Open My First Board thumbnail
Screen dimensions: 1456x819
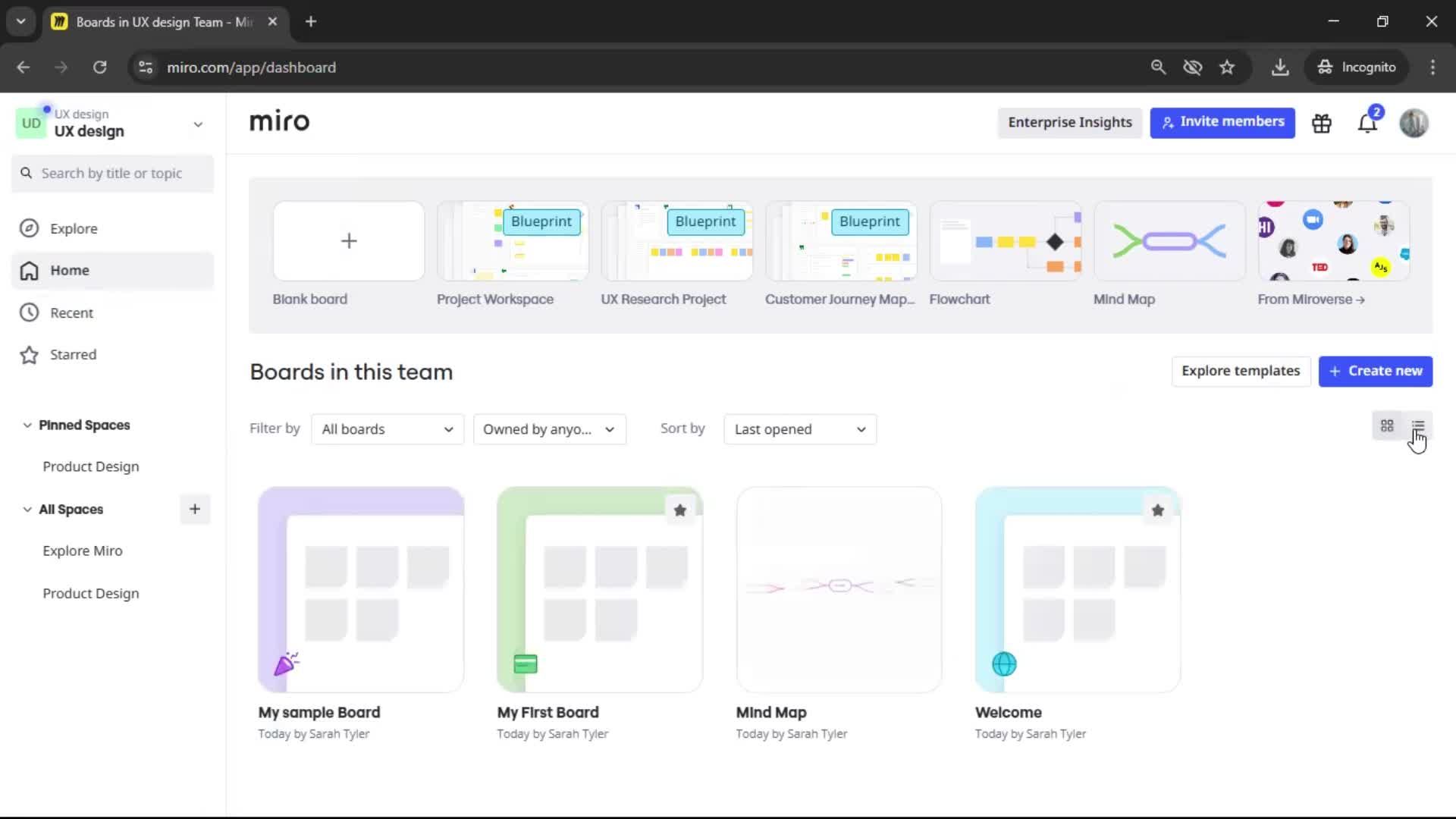point(600,590)
